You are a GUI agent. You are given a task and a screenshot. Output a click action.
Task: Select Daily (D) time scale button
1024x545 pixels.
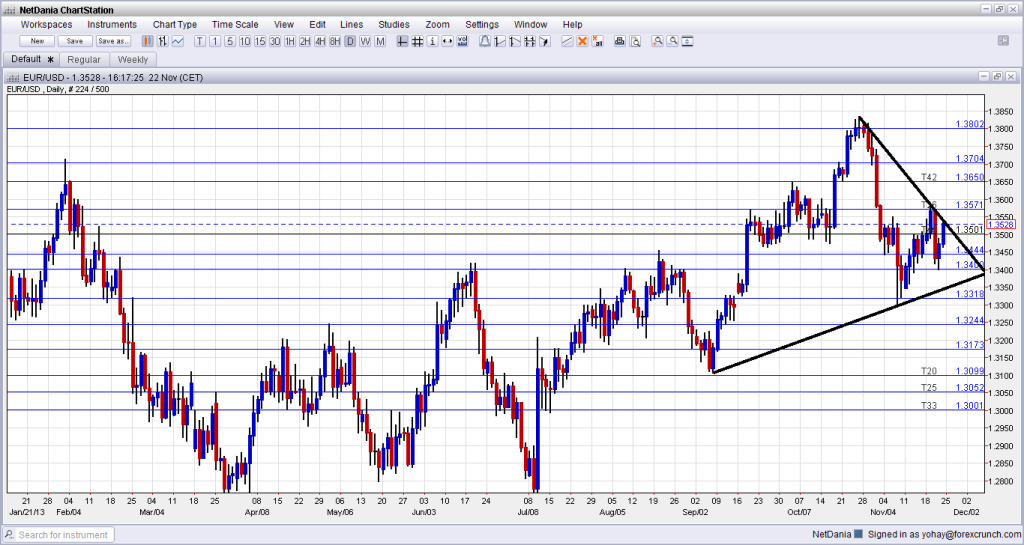pyautogui.click(x=350, y=41)
